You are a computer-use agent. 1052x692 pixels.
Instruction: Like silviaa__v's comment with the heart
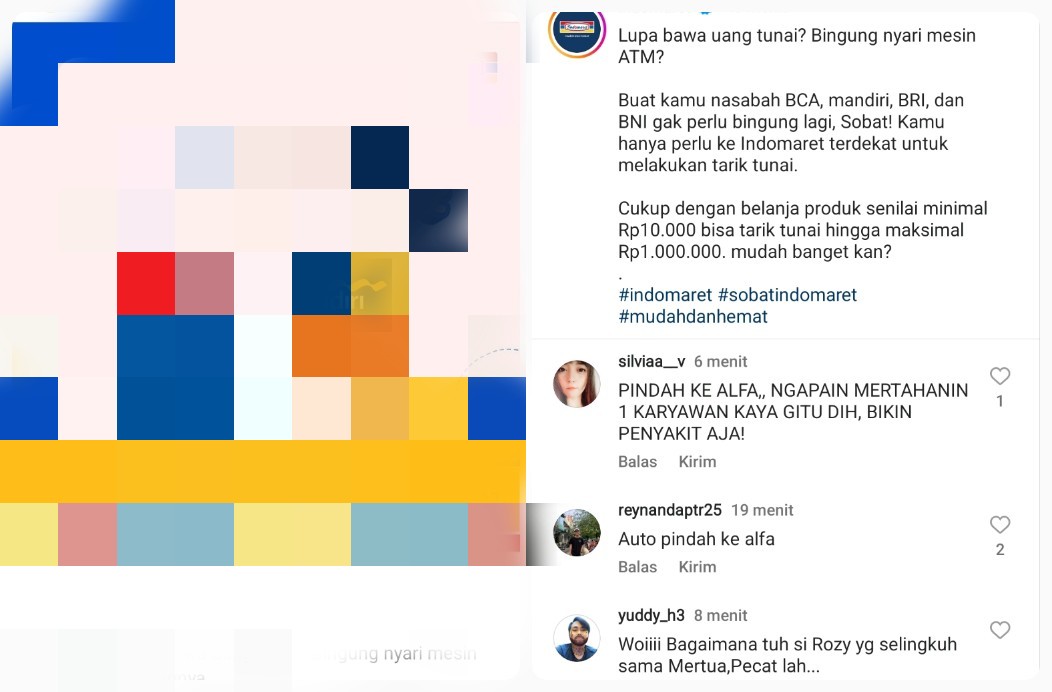coord(1000,376)
